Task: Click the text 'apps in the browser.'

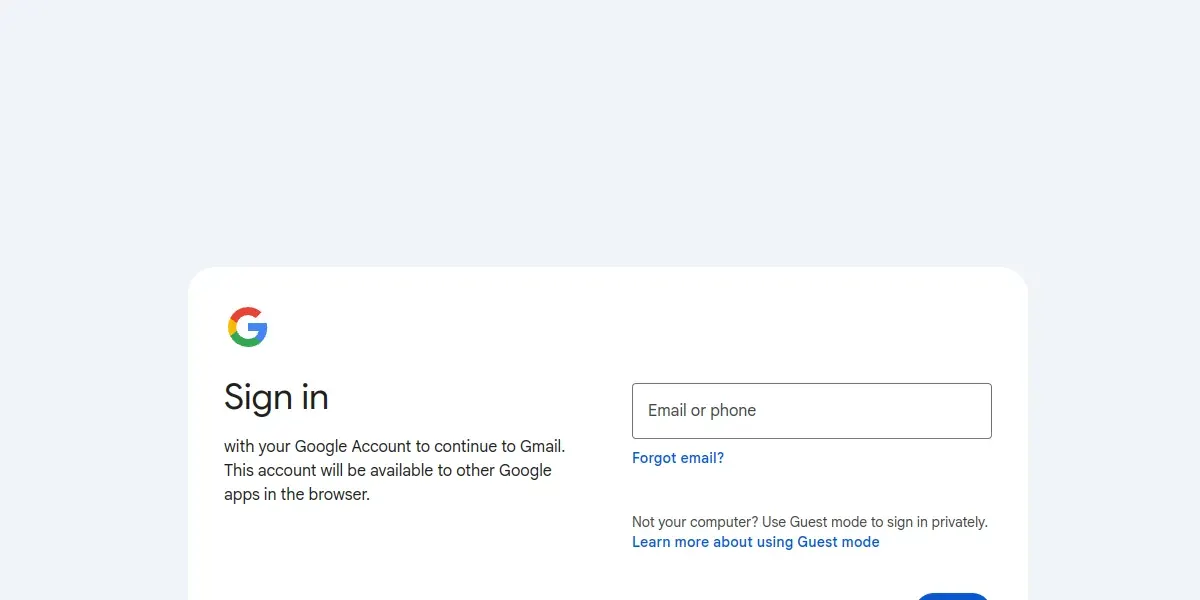Action: point(297,494)
